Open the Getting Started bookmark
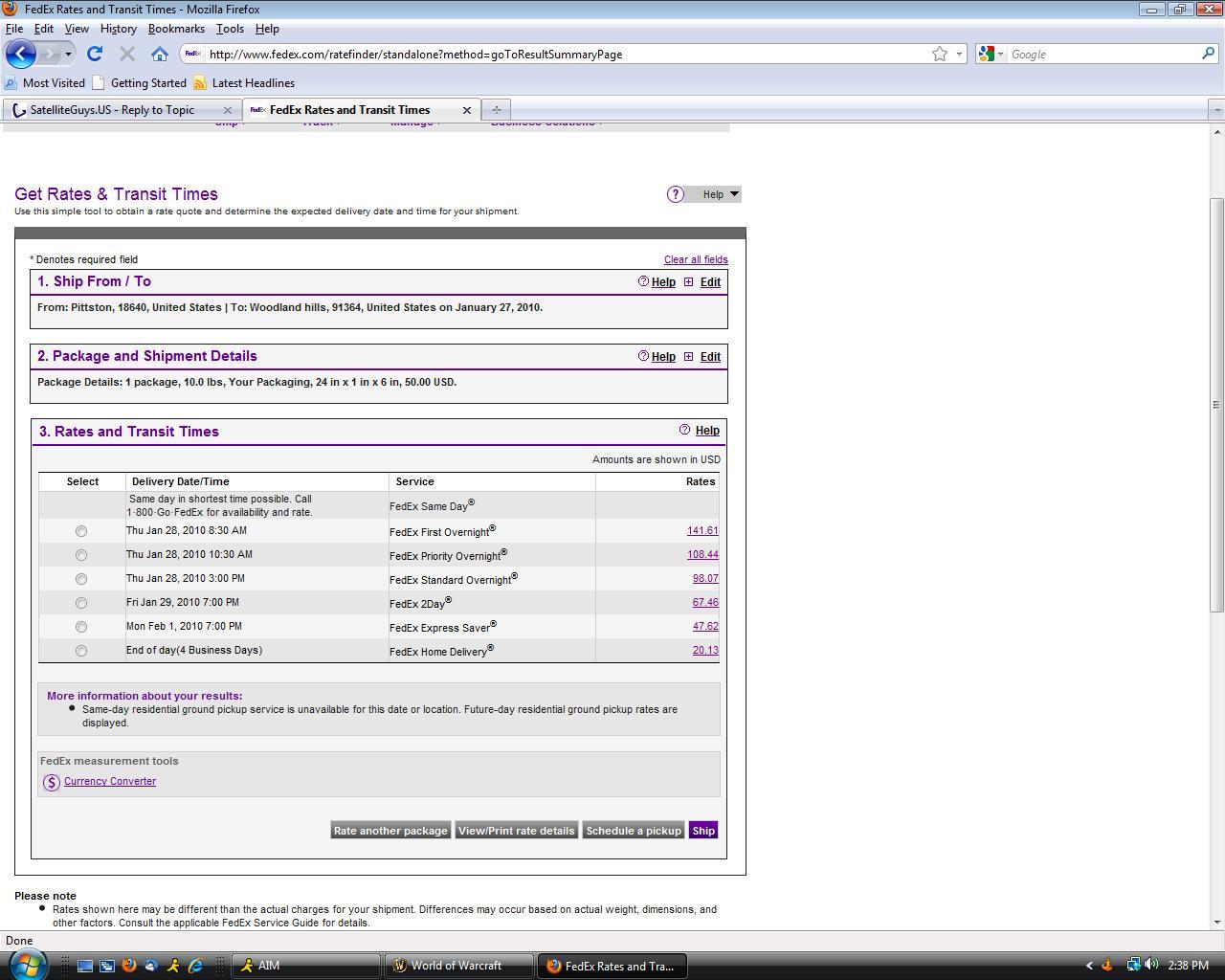The image size is (1225, 980). [139, 83]
